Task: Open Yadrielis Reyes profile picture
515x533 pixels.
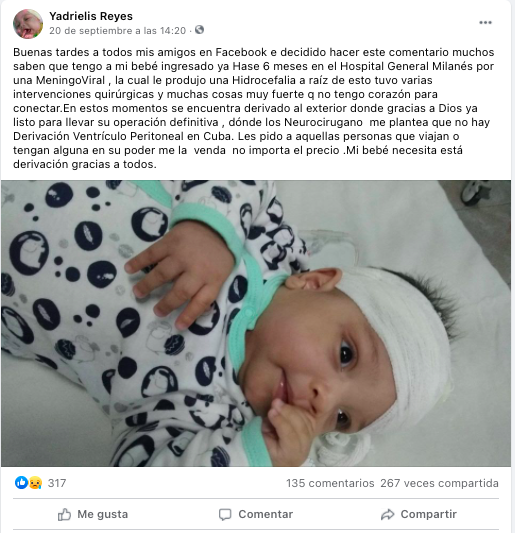Action: click(28, 24)
